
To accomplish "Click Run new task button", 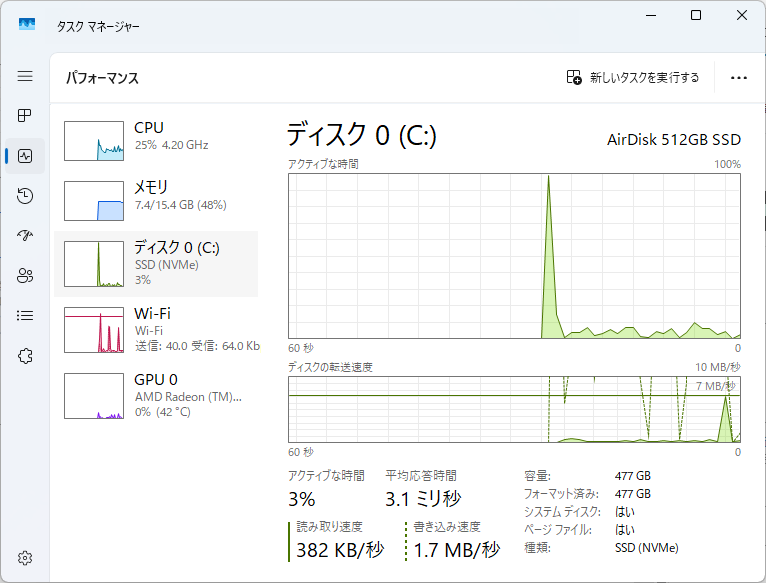I will (633, 78).
